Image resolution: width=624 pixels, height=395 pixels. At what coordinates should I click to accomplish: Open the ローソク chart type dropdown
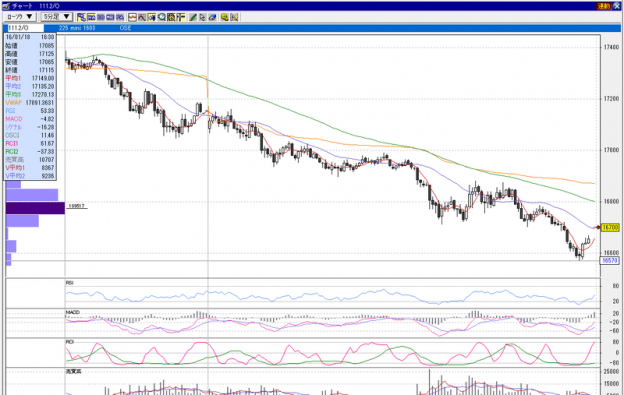(x=20, y=17)
